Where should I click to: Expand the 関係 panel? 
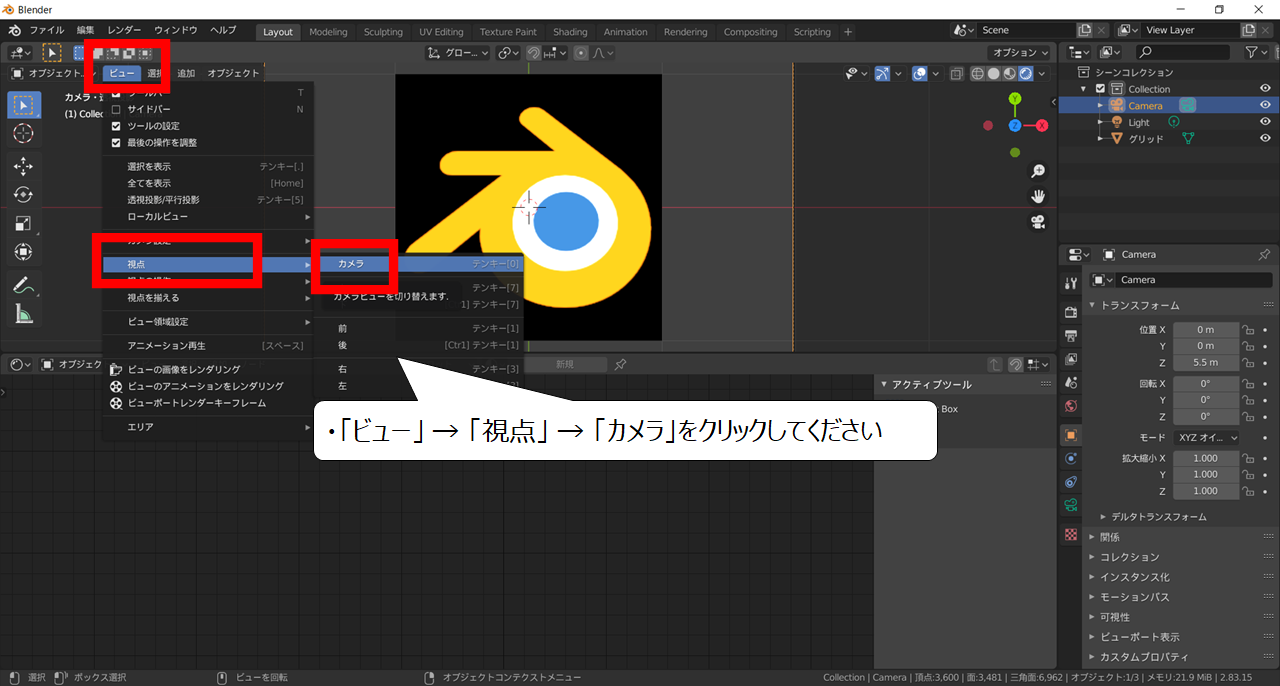coord(1110,537)
